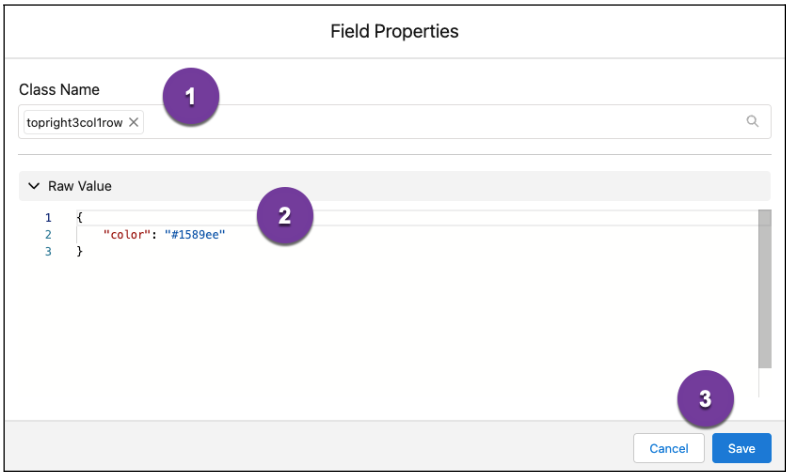Click the Save button
This screenshot has height=472, width=789.
point(741,448)
